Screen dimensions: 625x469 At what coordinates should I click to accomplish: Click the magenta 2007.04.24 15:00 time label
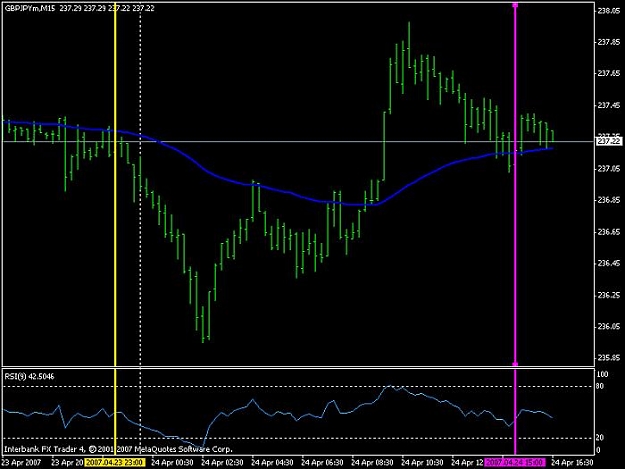[514, 463]
